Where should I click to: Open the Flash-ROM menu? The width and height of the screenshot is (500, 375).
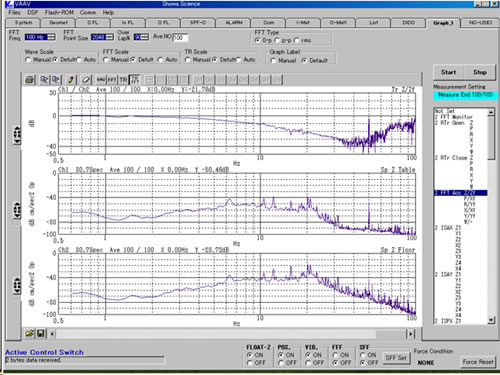[x=59, y=12]
